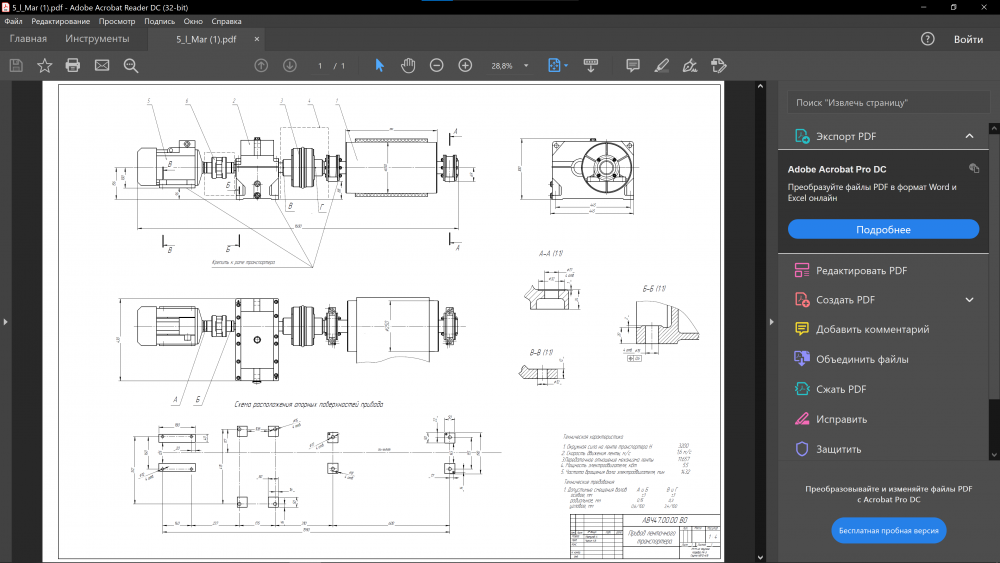
Task: Click the Подробнее button
Action: (x=883, y=229)
